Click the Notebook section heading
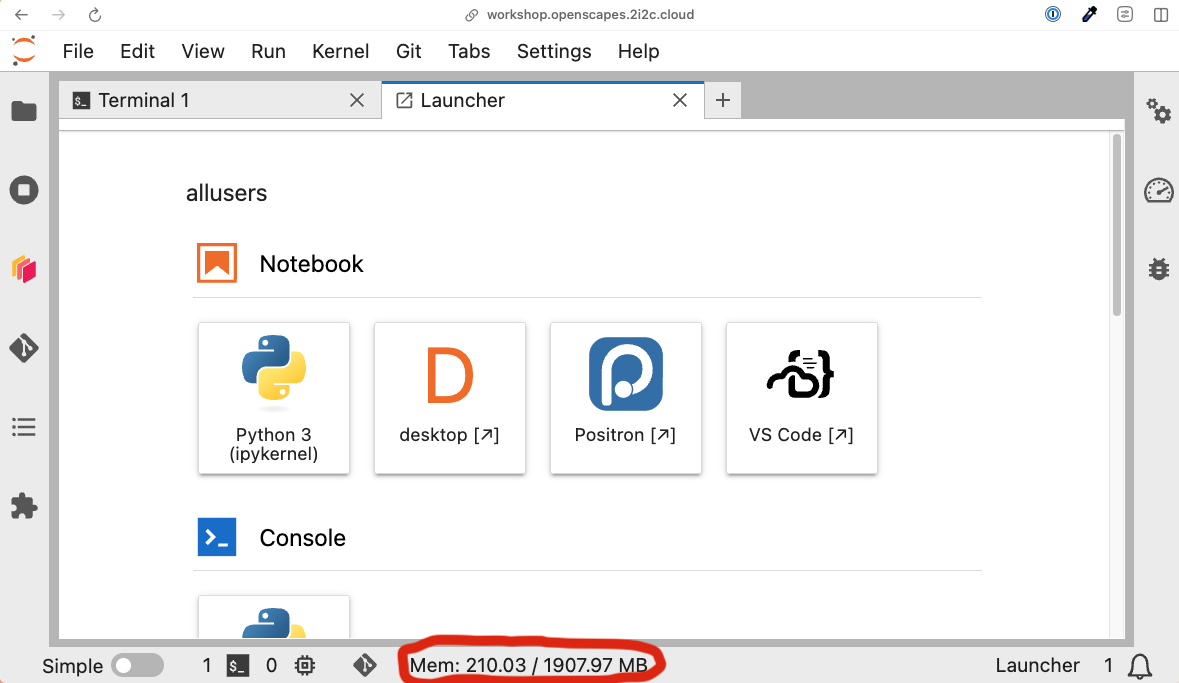The image size is (1179, 683). (x=311, y=264)
